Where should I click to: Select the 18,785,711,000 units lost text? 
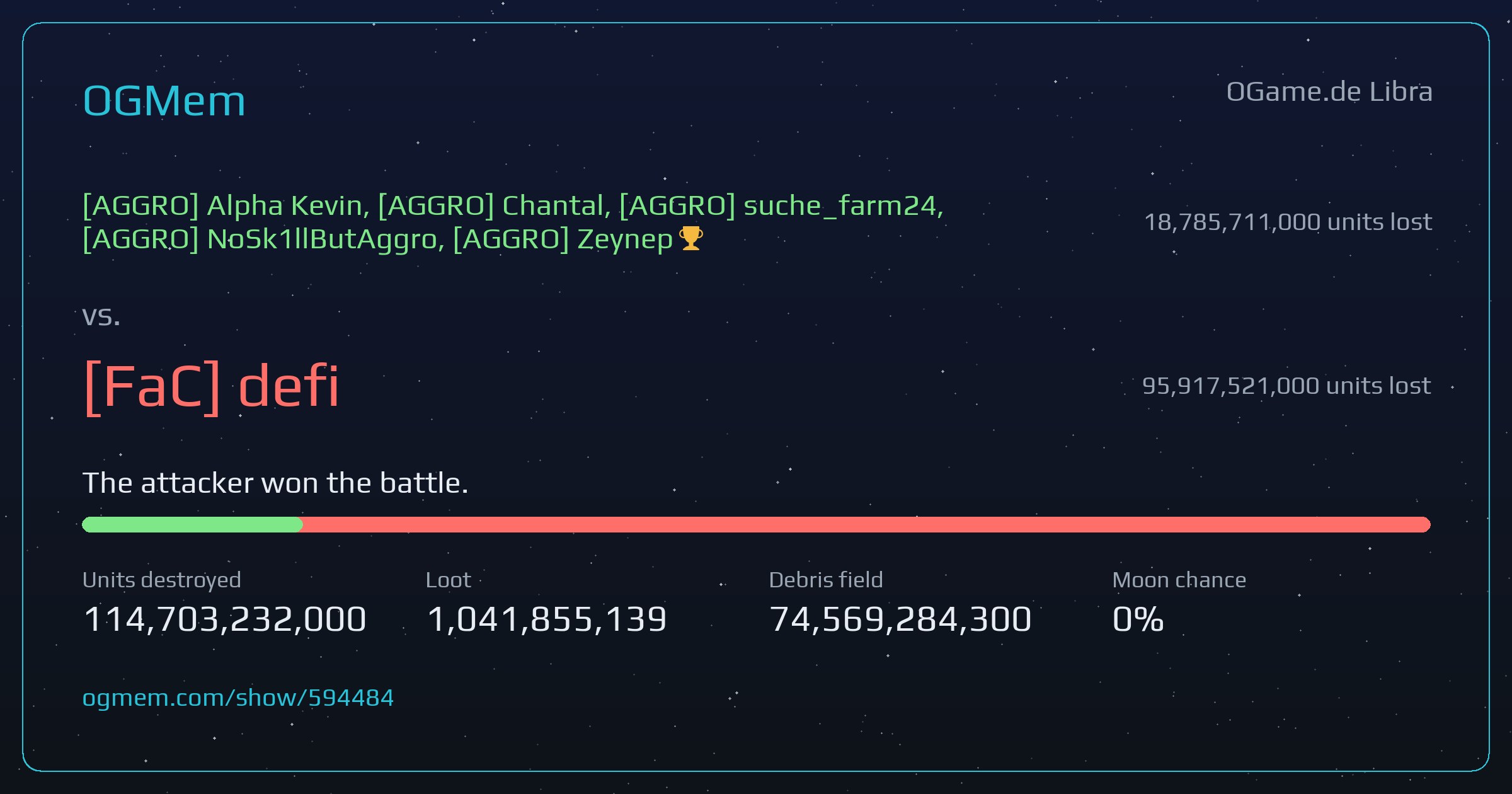click(1288, 222)
